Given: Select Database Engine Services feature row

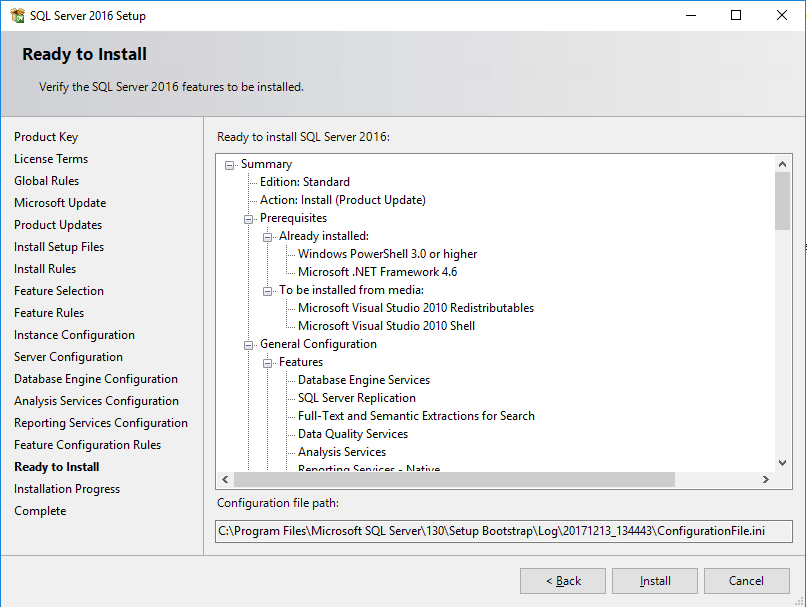Looking at the screenshot, I should point(364,380).
